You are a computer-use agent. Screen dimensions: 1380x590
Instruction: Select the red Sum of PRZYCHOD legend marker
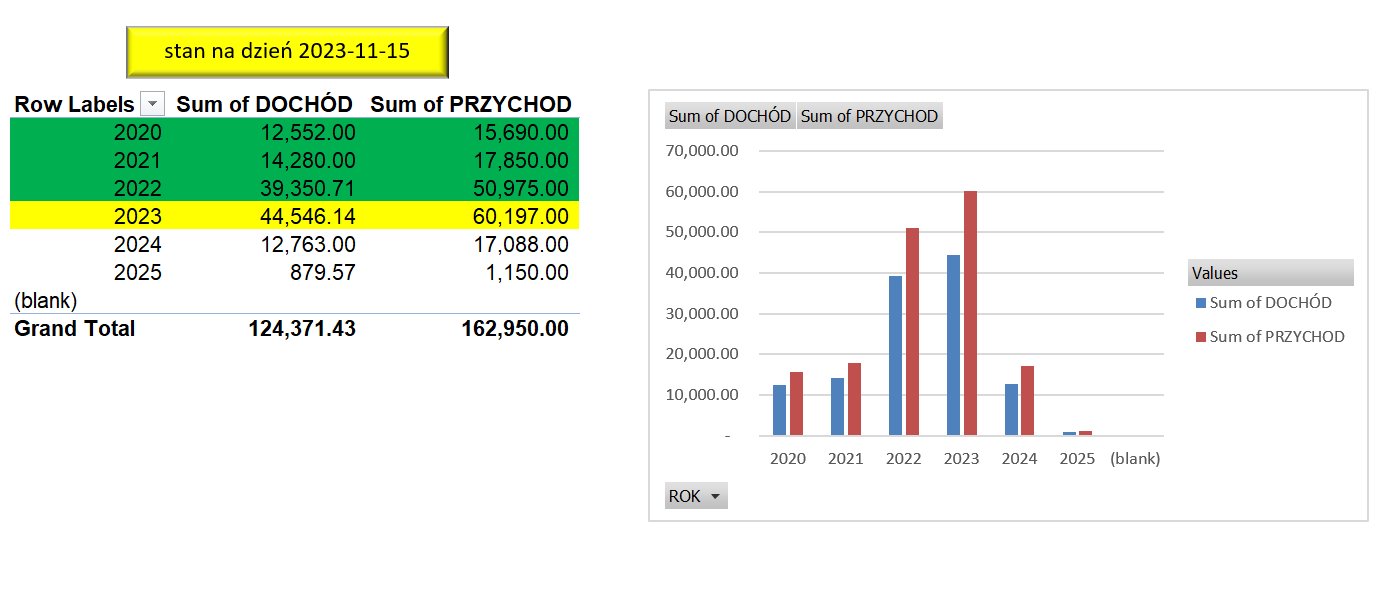tap(1201, 337)
